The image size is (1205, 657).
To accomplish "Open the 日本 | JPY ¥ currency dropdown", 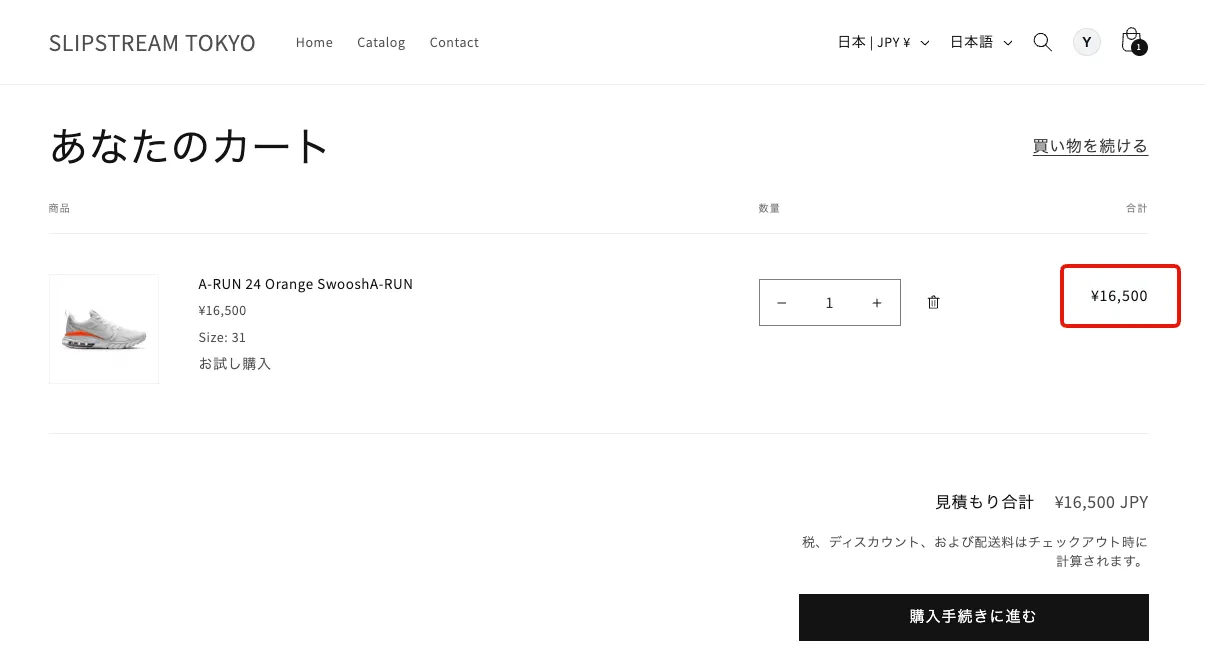I will point(884,42).
